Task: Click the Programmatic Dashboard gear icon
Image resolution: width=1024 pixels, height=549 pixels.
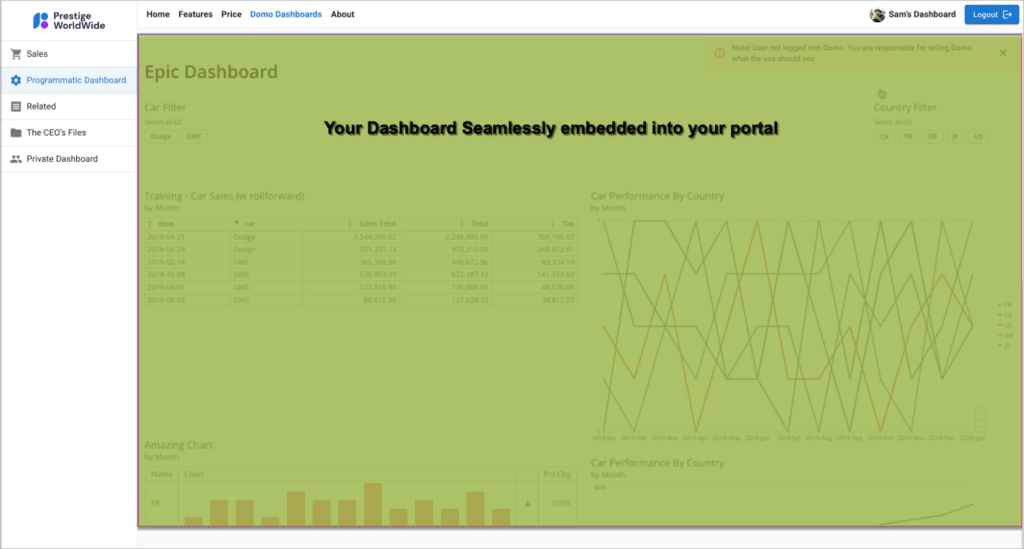Action: 16,80
